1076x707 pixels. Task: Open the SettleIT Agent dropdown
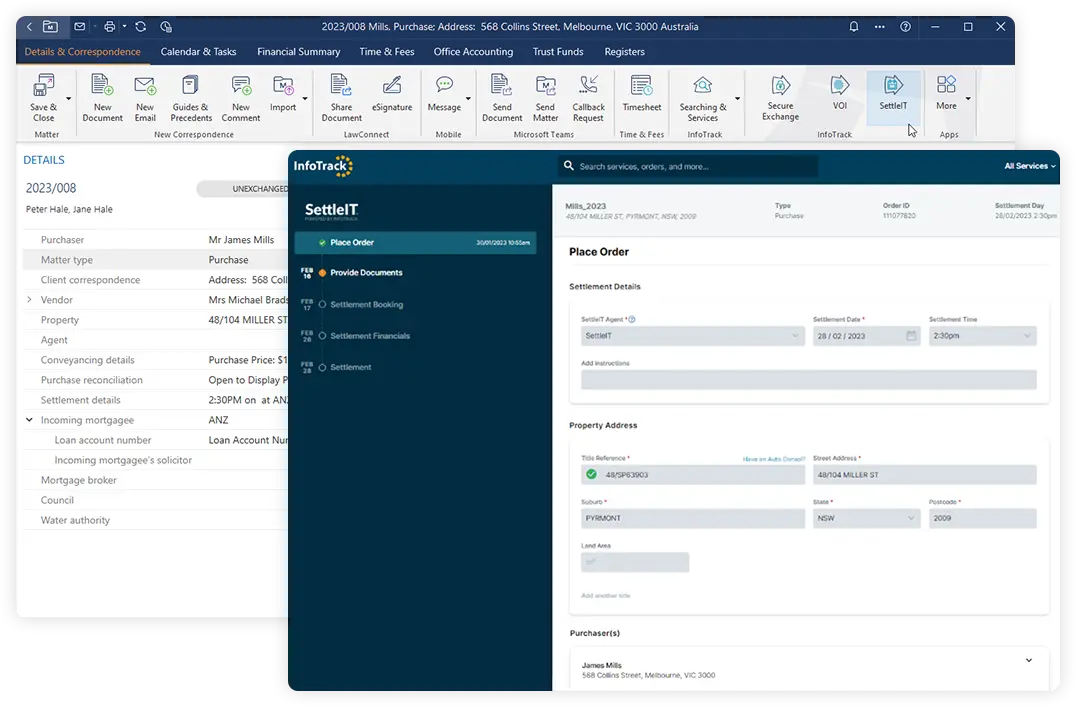tap(692, 336)
